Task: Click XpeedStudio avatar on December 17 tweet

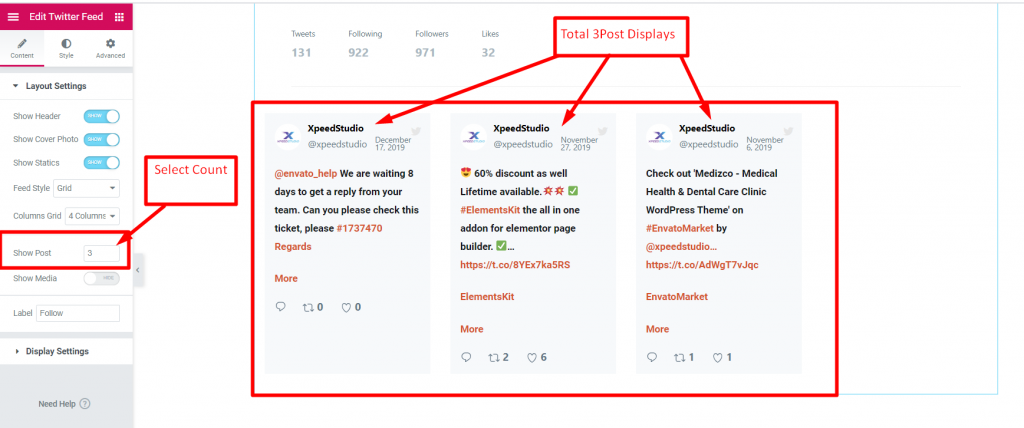Action: click(288, 136)
